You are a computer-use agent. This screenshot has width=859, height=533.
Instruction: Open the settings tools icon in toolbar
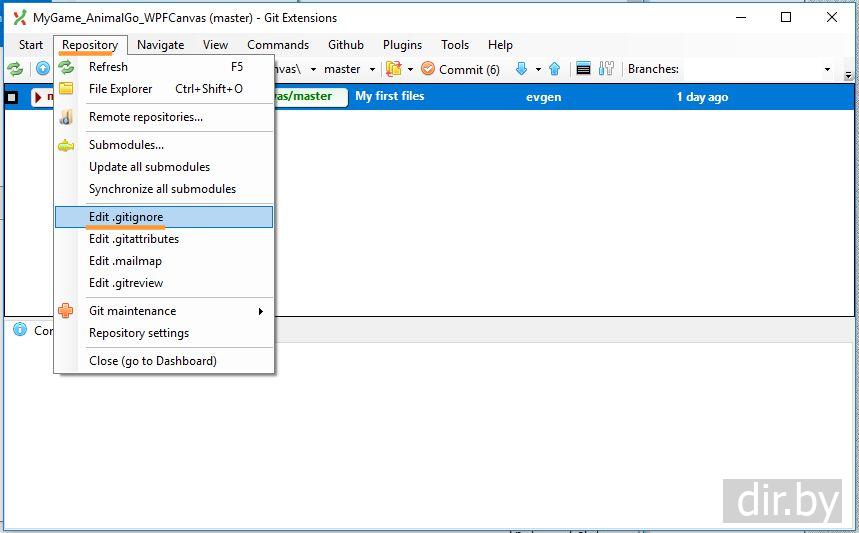click(607, 69)
